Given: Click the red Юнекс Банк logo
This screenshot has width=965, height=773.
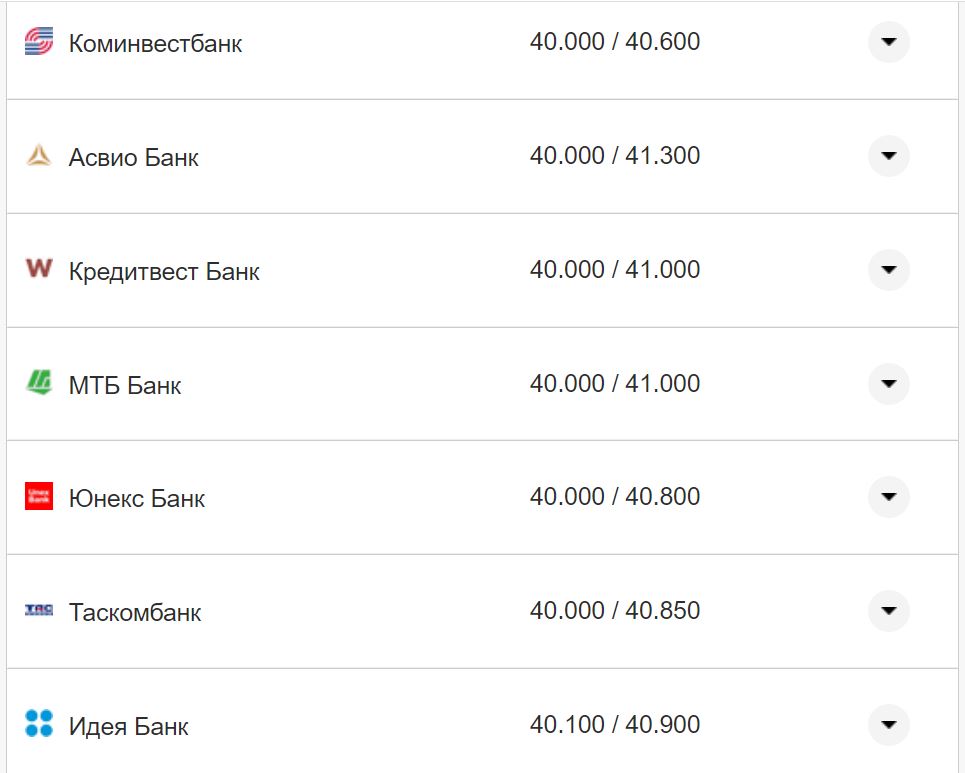Looking at the screenshot, I should [38, 496].
